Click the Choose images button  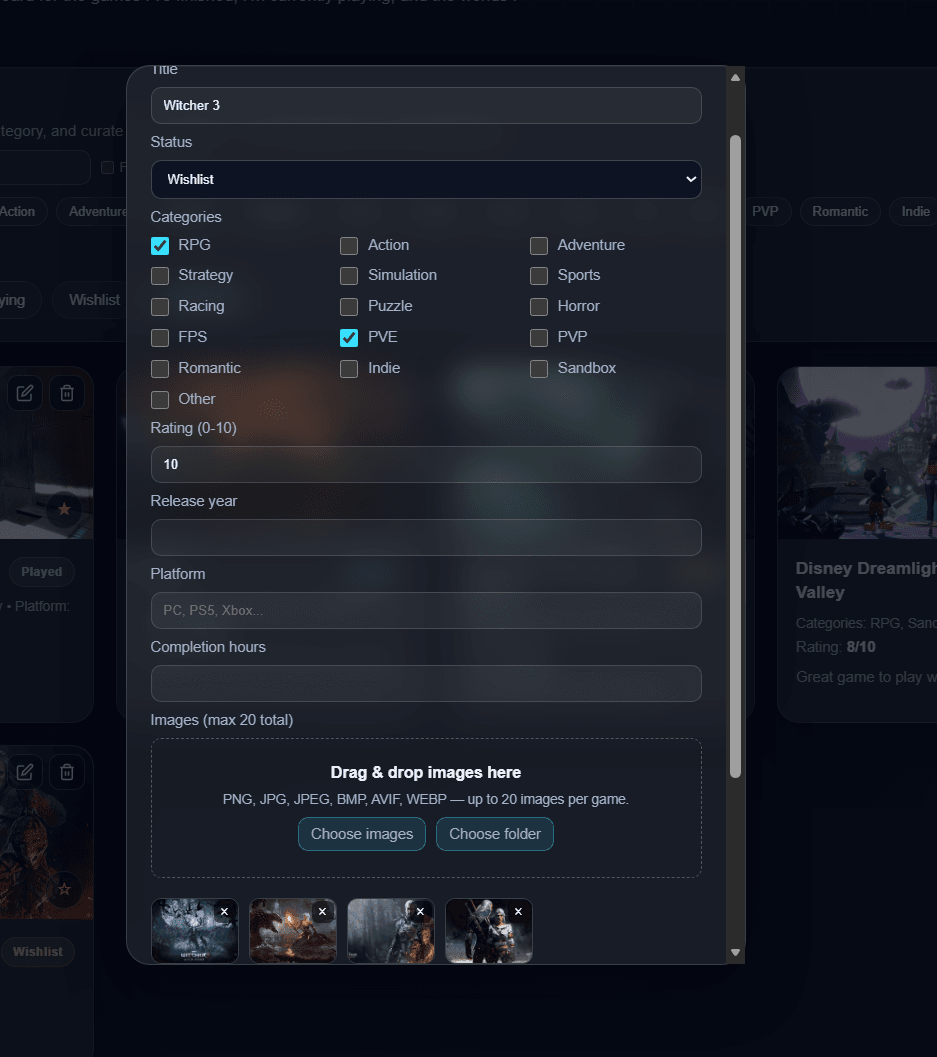click(362, 834)
